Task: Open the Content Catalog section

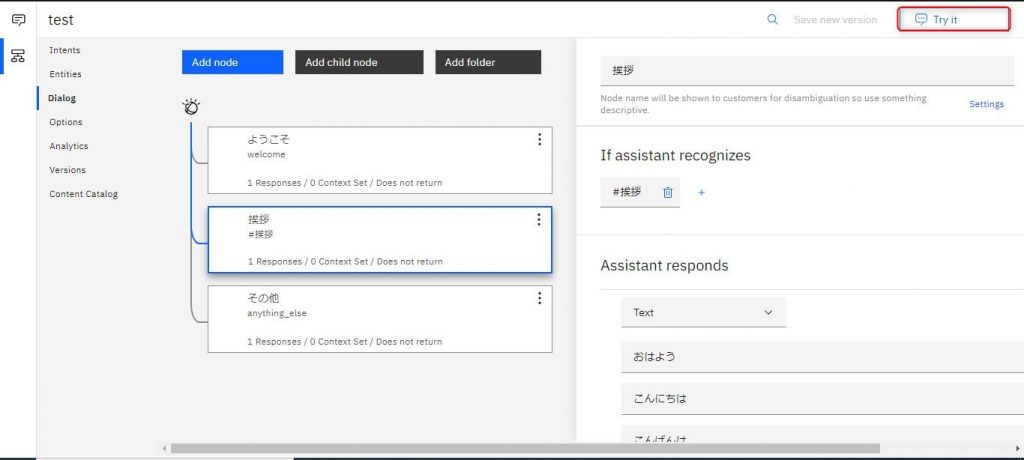Action: pyautogui.click(x=84, y=194)
